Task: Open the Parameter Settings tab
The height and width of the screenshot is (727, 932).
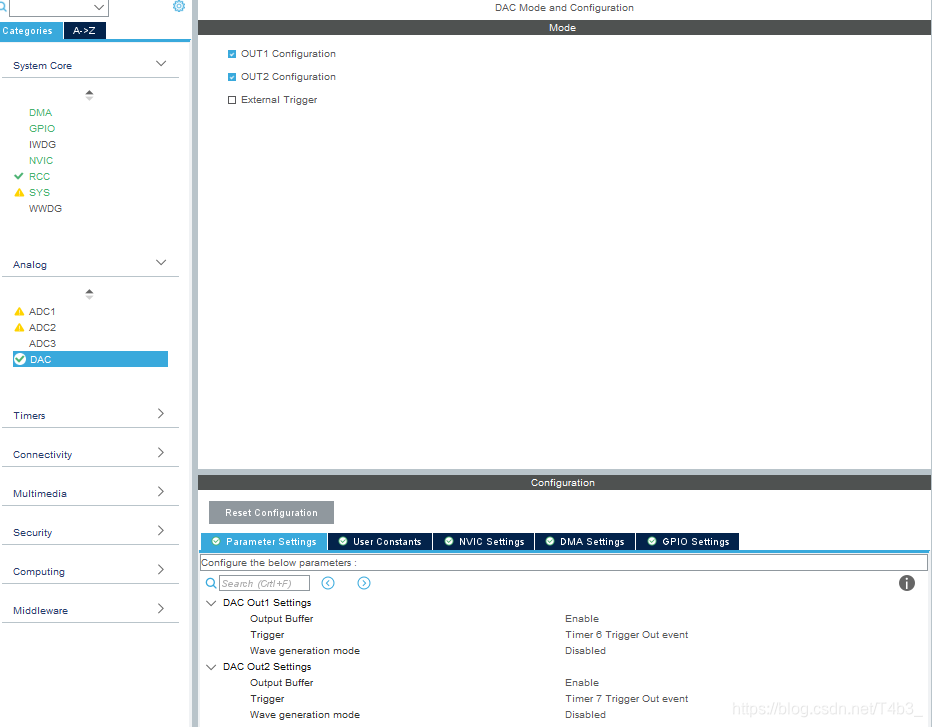Action: [x=264, y=542]
